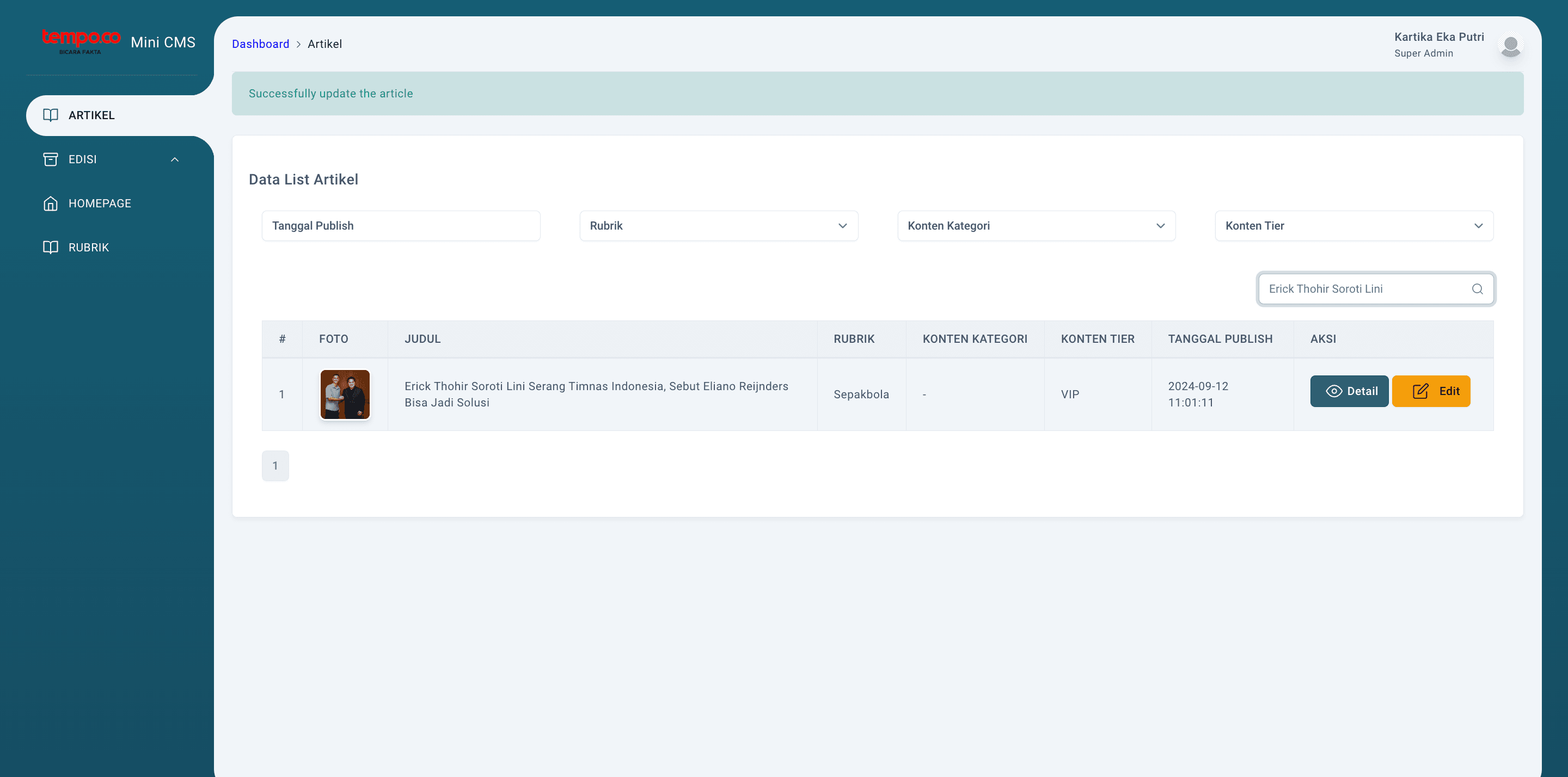The width and height of the screenshot is (1568, 777).
Task: Click the tempo.co logo
Action: point(81,41)
